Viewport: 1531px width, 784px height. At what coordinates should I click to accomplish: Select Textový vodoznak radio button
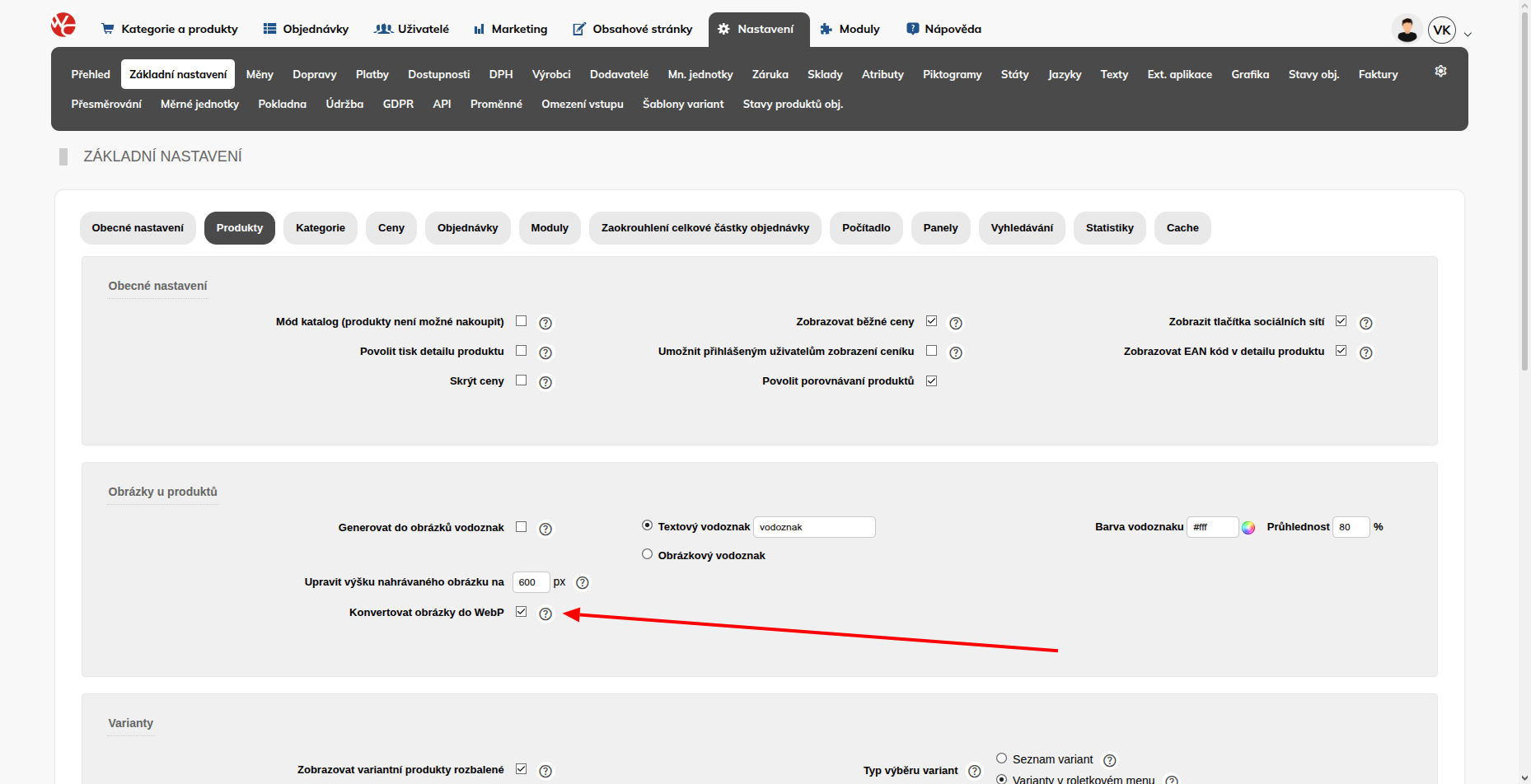coord(648,525)
